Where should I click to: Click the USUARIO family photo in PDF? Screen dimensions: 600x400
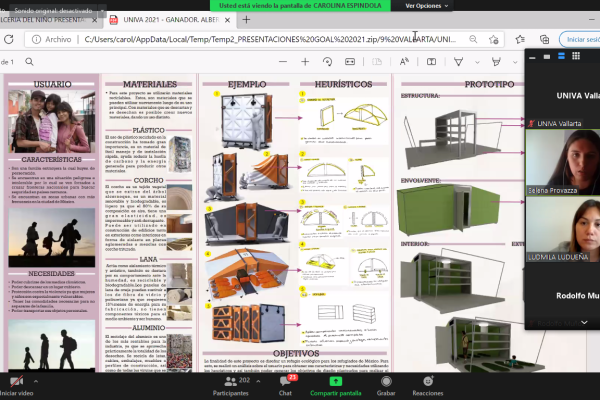click(x=52, y=121)
